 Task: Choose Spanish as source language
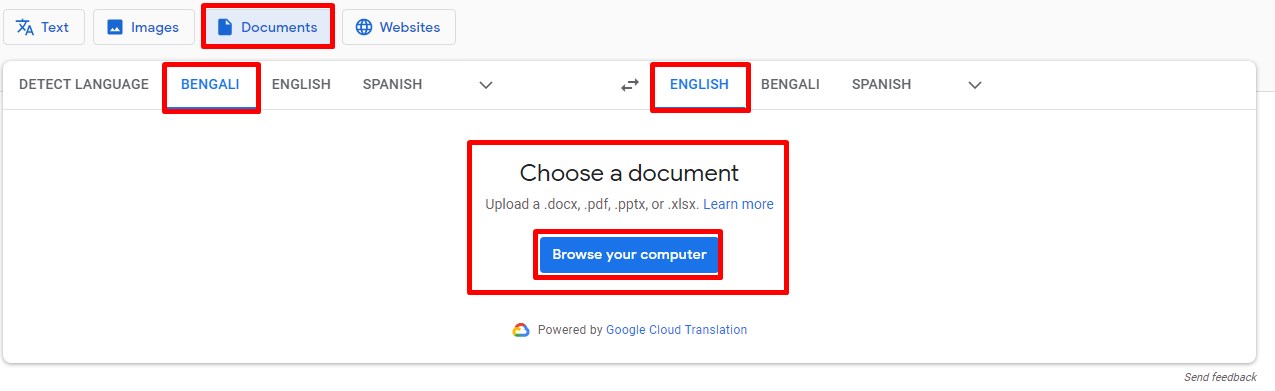pos(392,84)
